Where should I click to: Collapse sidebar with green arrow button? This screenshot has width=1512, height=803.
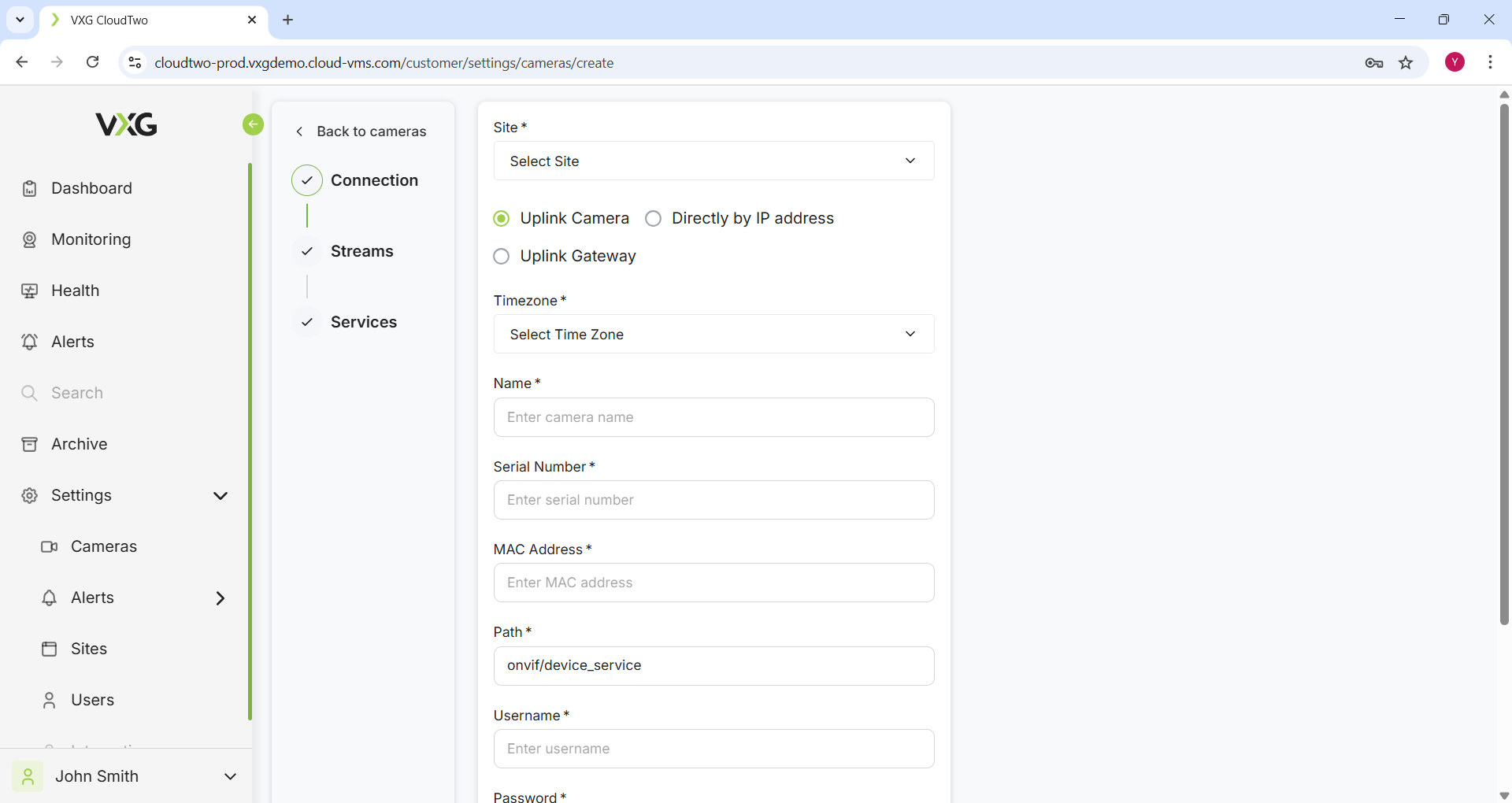point(253,124)
